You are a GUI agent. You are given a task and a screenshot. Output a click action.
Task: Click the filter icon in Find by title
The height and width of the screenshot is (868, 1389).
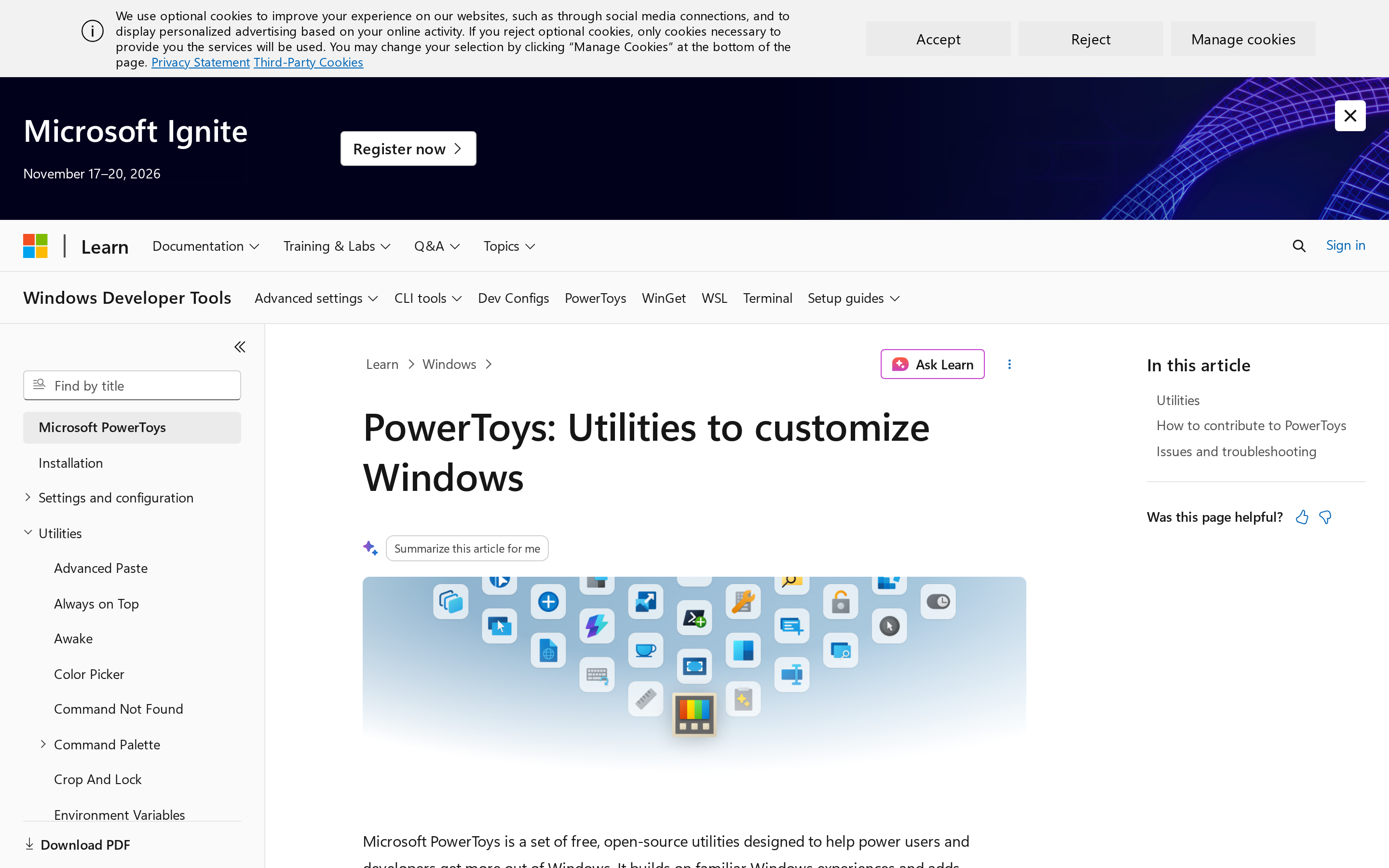(39, 385)
